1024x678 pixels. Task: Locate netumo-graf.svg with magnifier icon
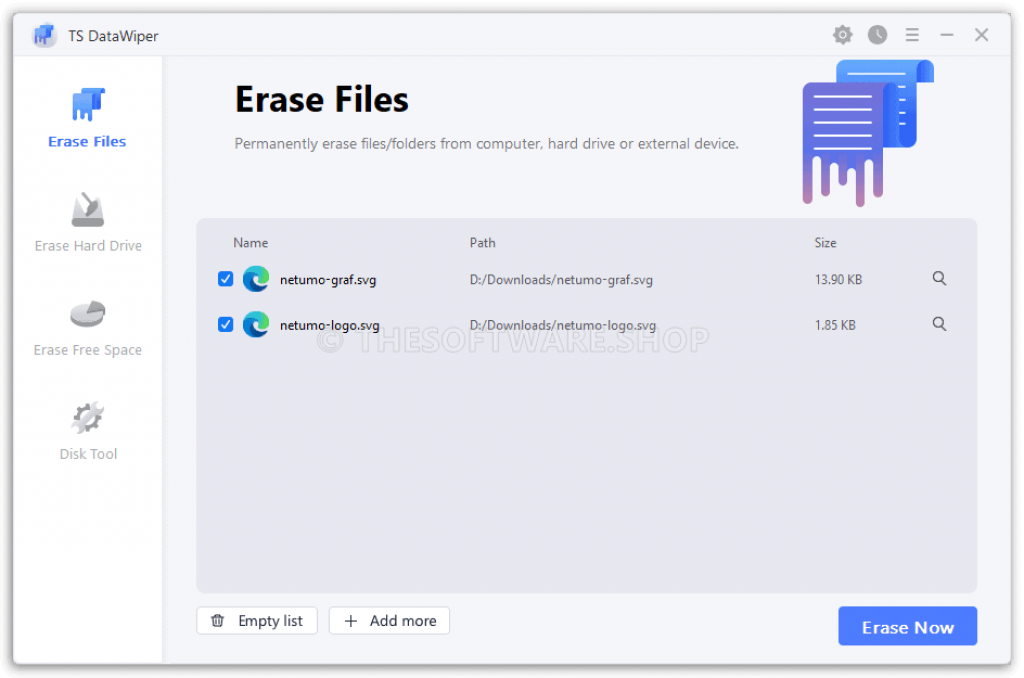point(940,279)
